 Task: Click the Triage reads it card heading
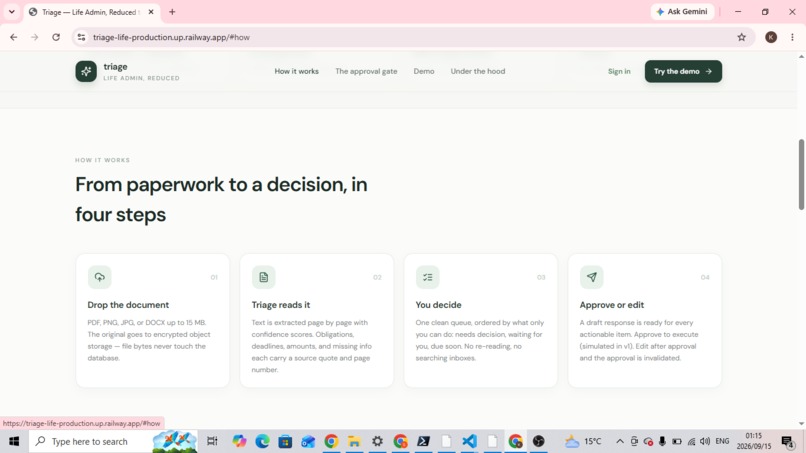coord(281,305)
